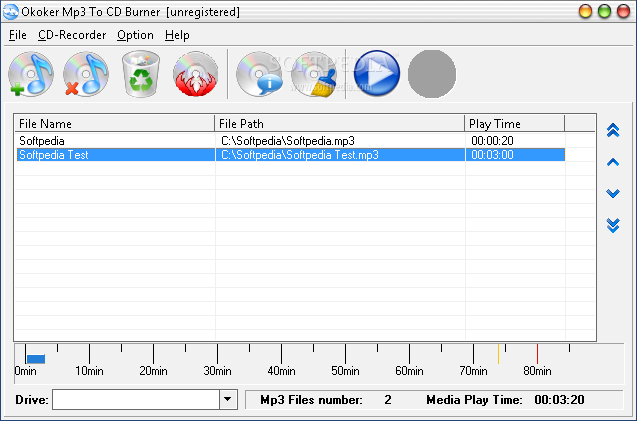Click the red 80min marker on timeline
Viewport: 637px width, 421px height.
pyautogui.click(x=537, y=354)
